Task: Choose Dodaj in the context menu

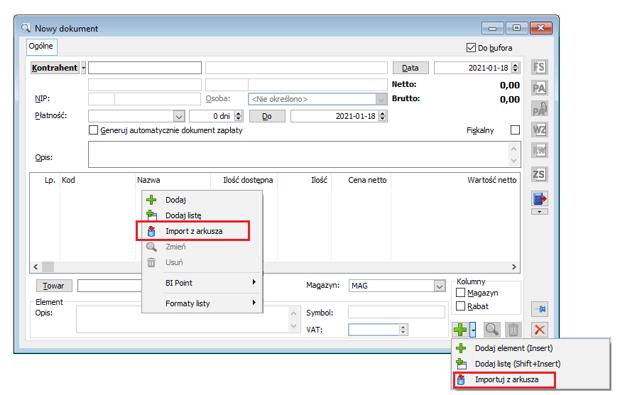Action: [202, 200]
